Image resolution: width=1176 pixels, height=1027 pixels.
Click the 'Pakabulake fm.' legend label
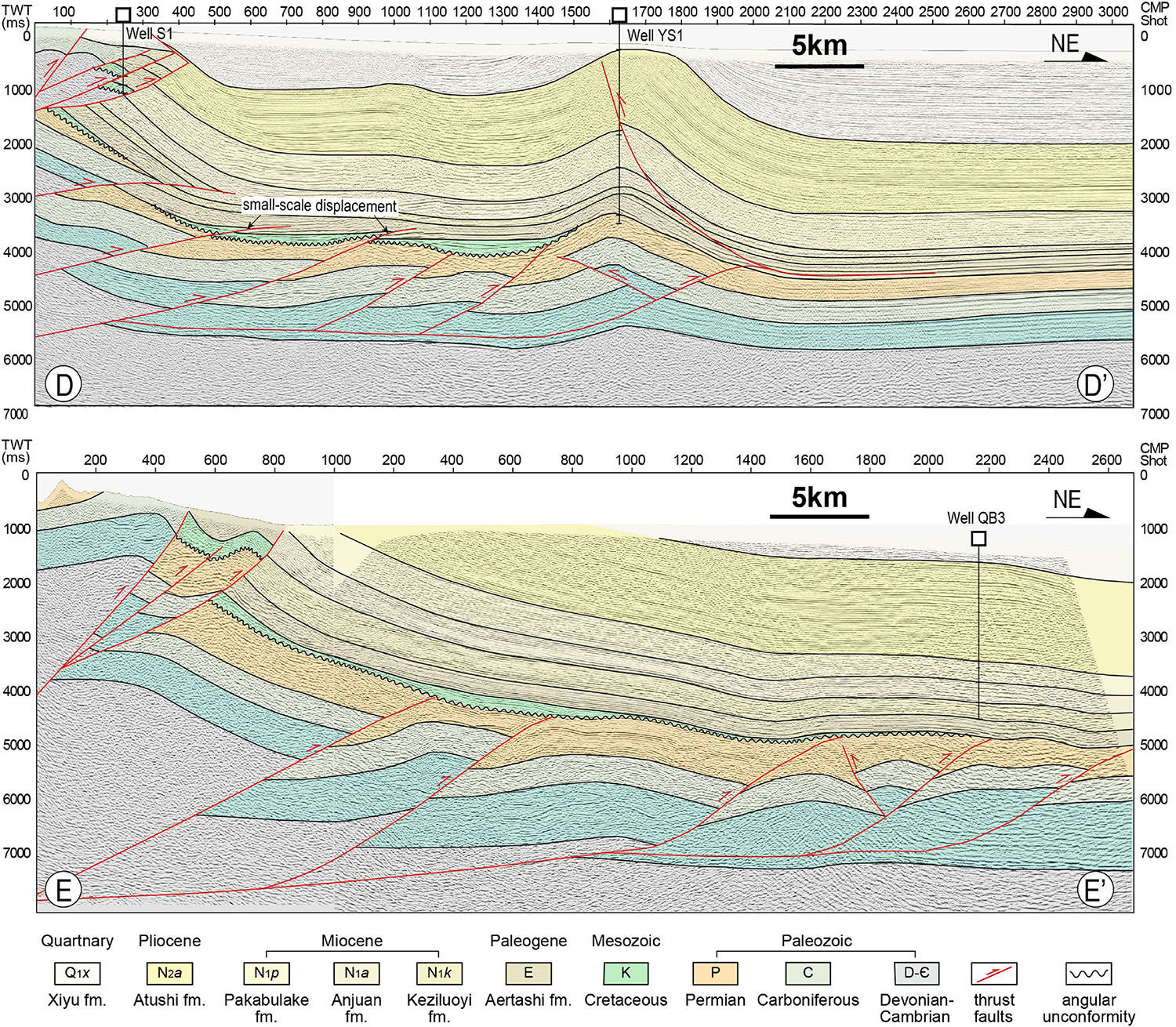coord(267,1008)
